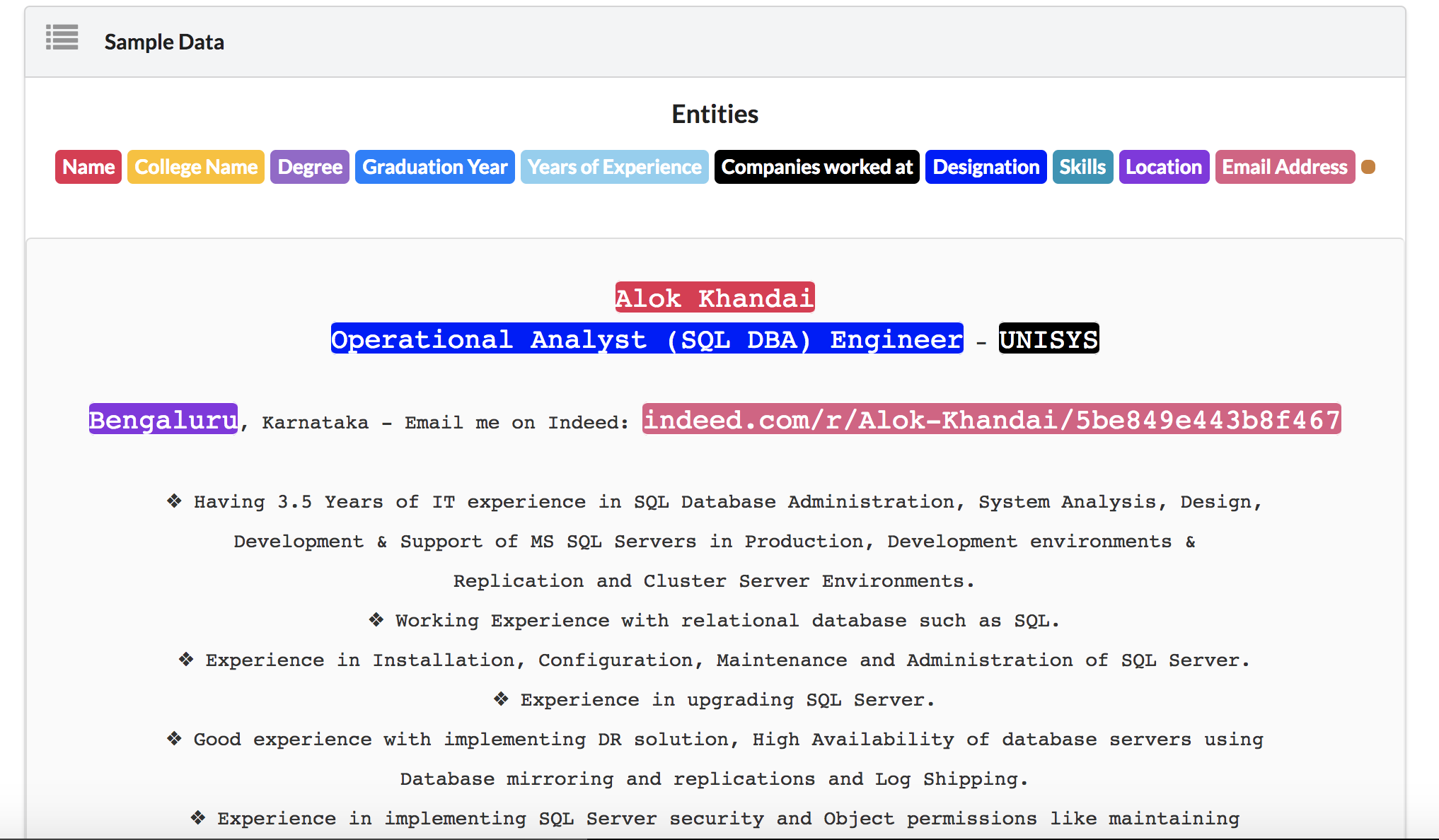Screen dimensions: 1439x840
Task: Click the Alok Khandai highlighted name
Action: 715,298
